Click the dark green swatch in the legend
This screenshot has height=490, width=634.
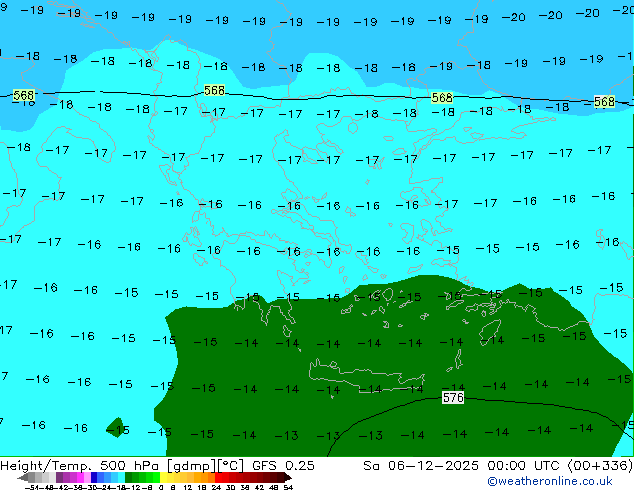tap(129, 477)
